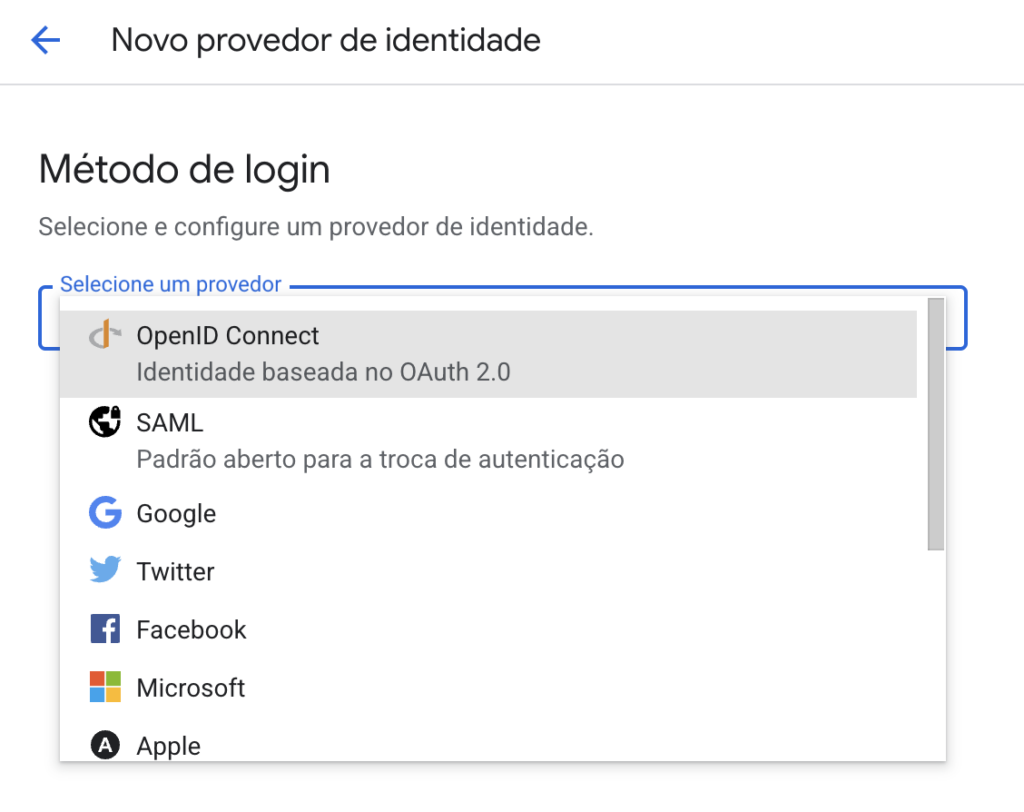Screen dimensions: 1024x812
Task: Select Google as login provider
Action: pyautogui.click(x=176, y=514)
